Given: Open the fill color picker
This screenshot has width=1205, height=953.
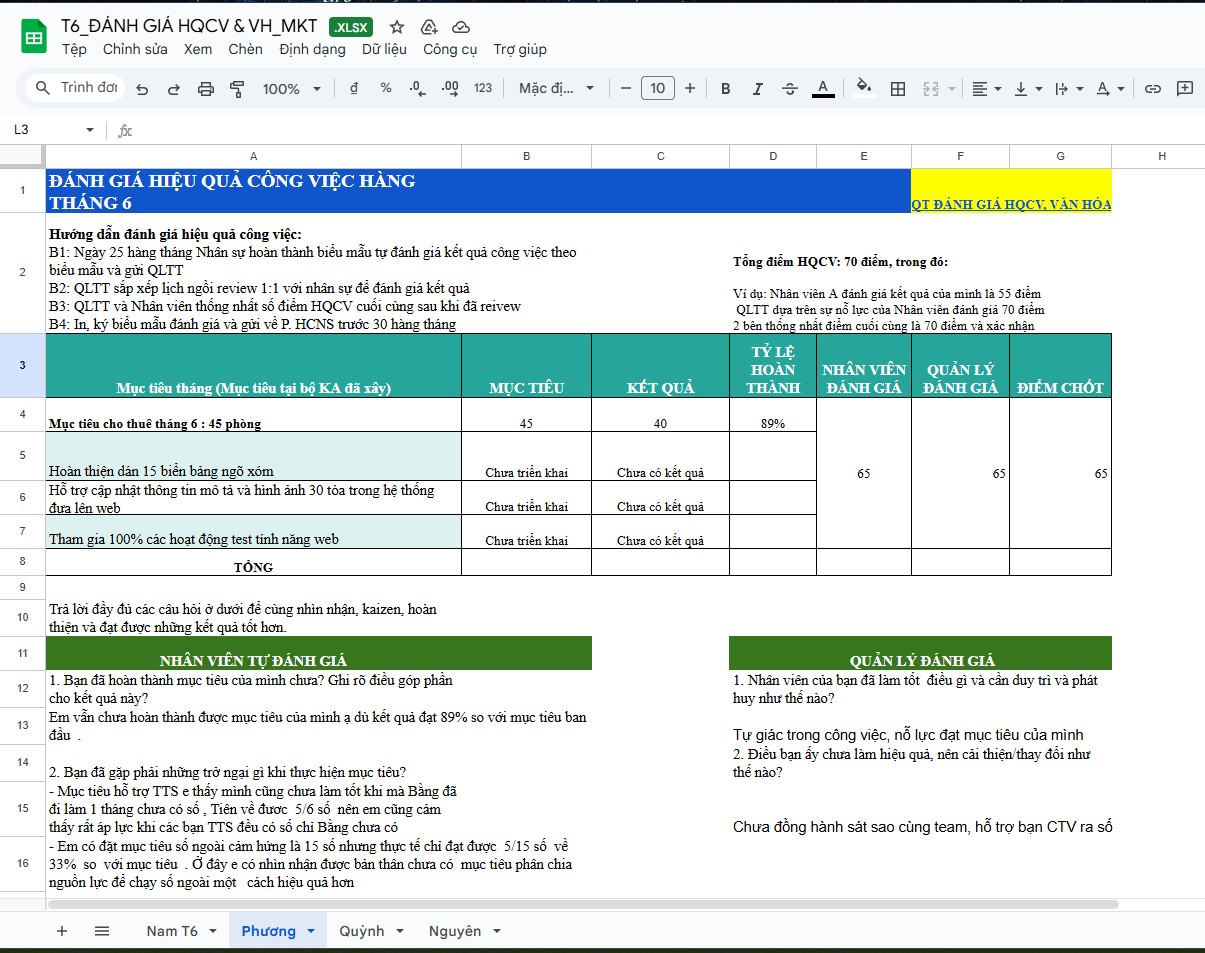Looking at the screenshot, I should pyautogui.click(x=864, y=89).
